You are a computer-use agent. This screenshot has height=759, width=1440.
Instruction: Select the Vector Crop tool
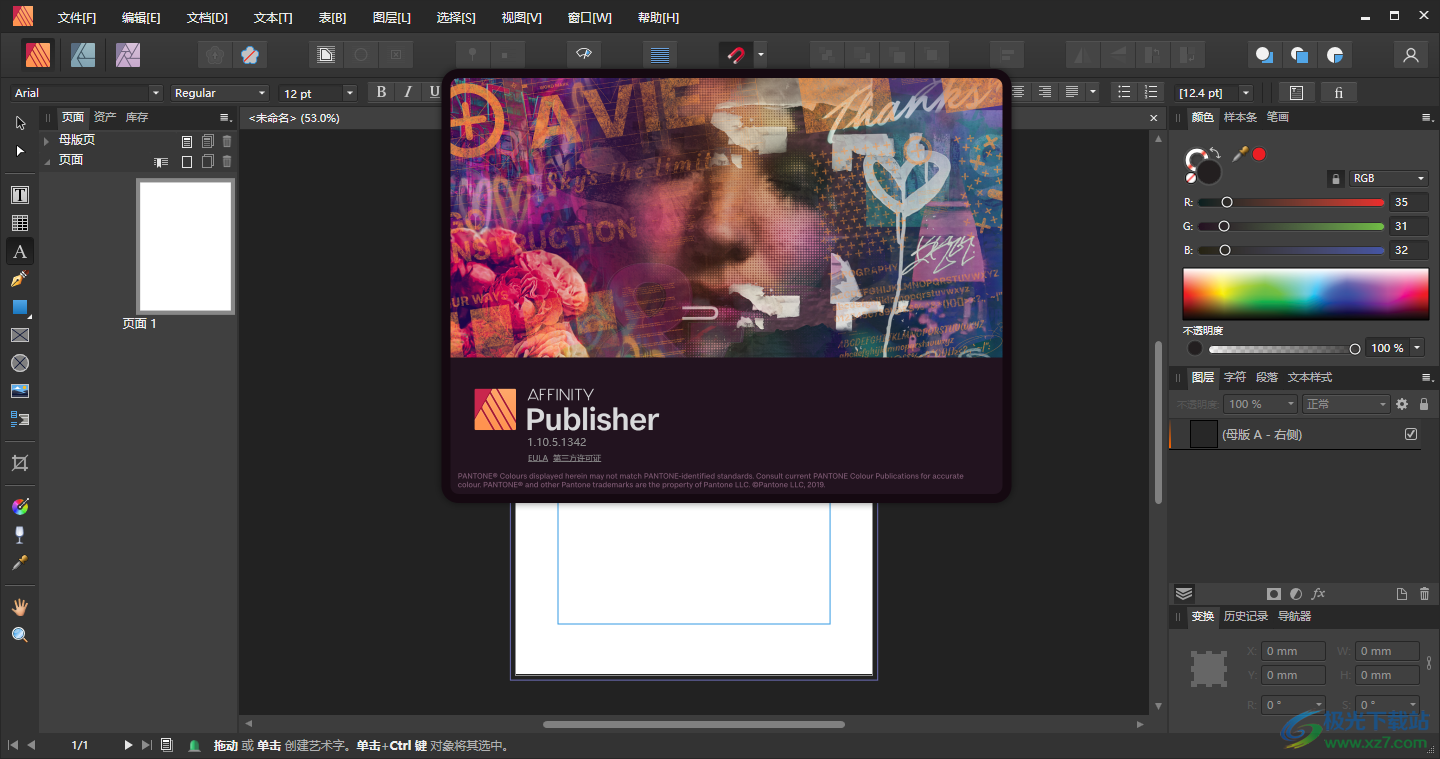pos(20,462)
